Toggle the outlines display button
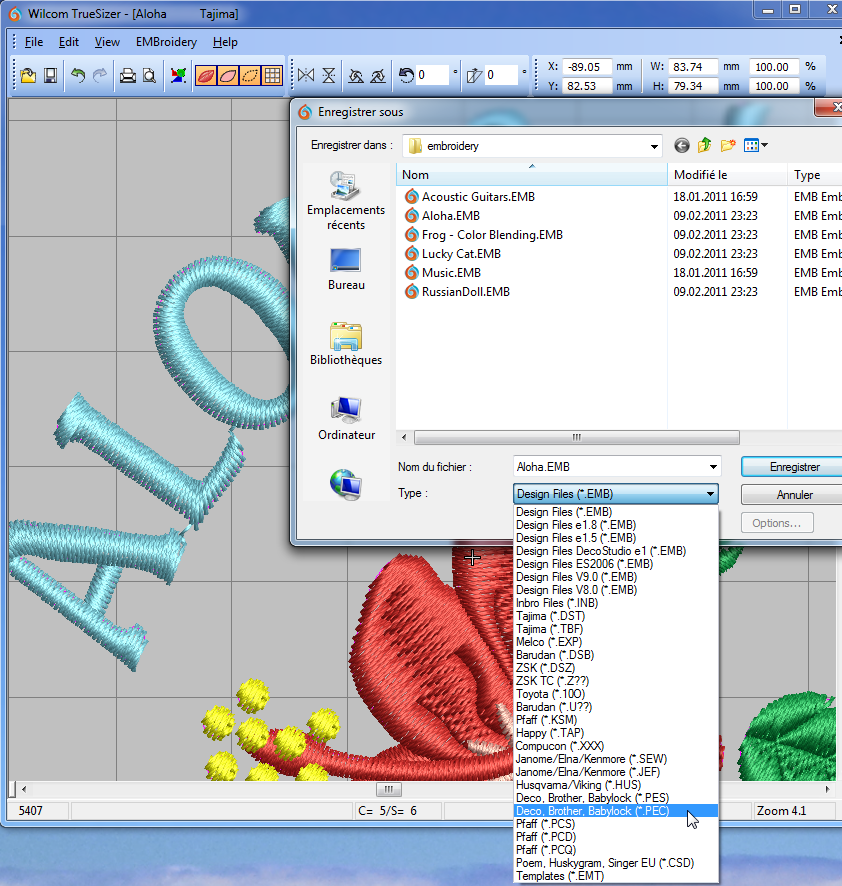This screenshot has width=842, height=886. tap(249, 75)
